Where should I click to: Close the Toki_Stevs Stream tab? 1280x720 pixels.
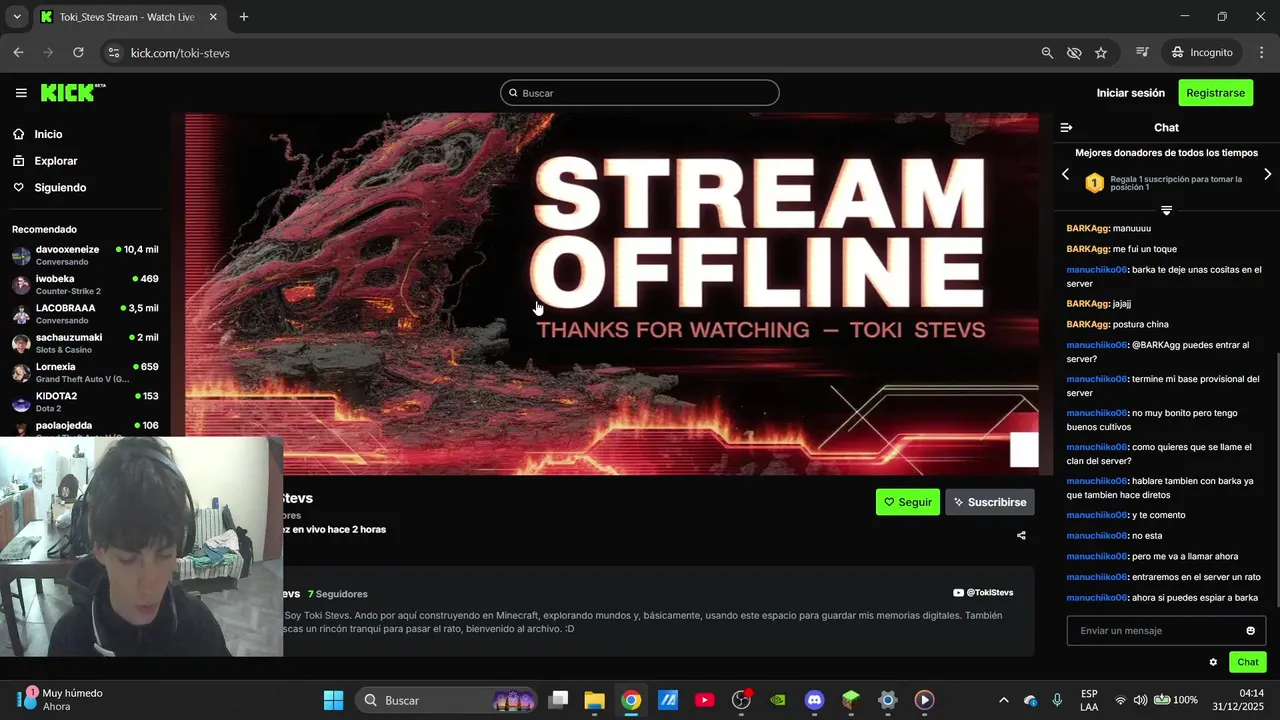[x=213, y=17]
